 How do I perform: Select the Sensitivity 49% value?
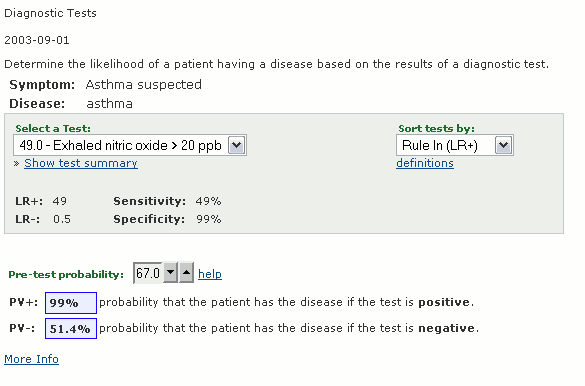point(208,201)
